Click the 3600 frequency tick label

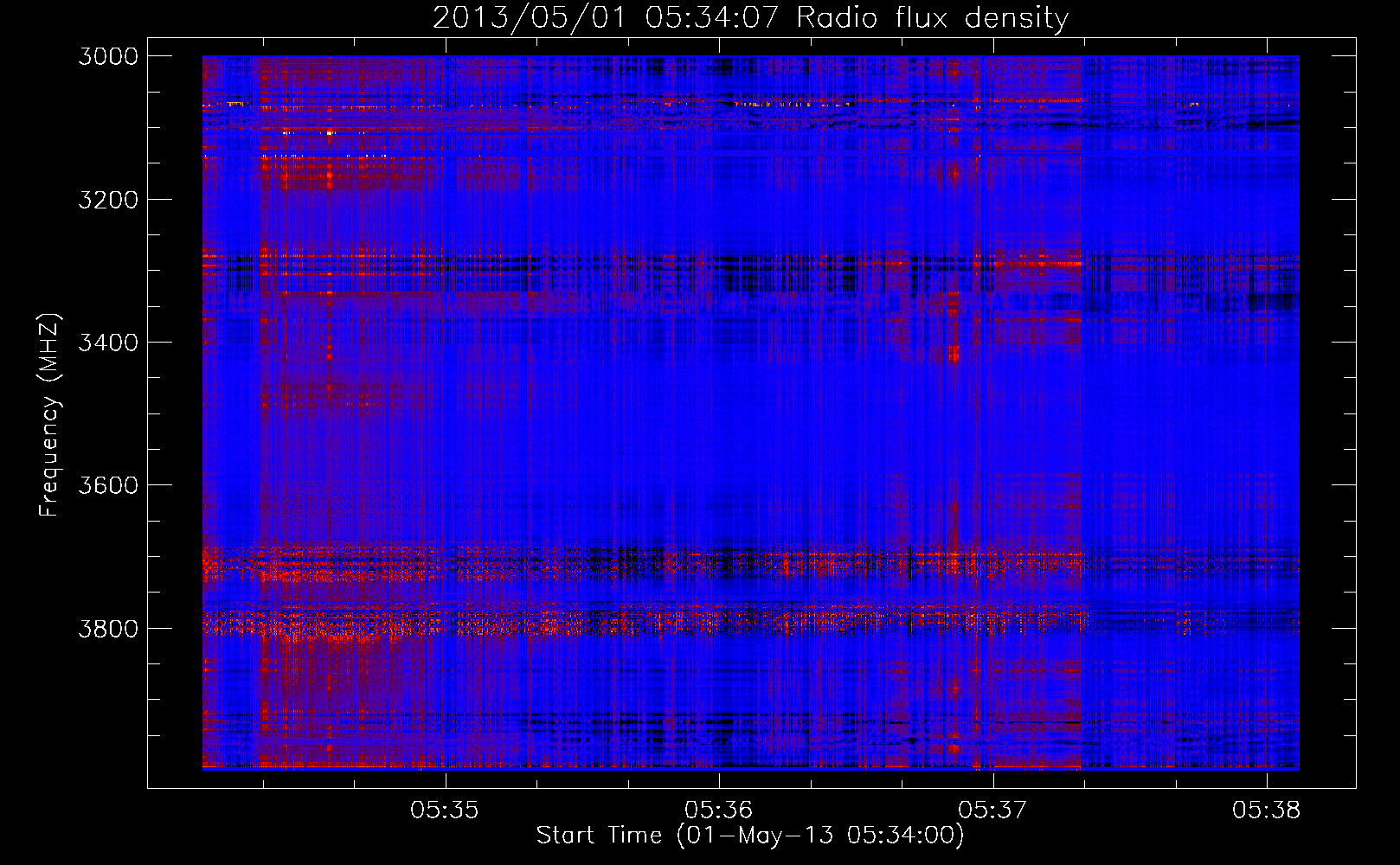[x=108, y=485]
